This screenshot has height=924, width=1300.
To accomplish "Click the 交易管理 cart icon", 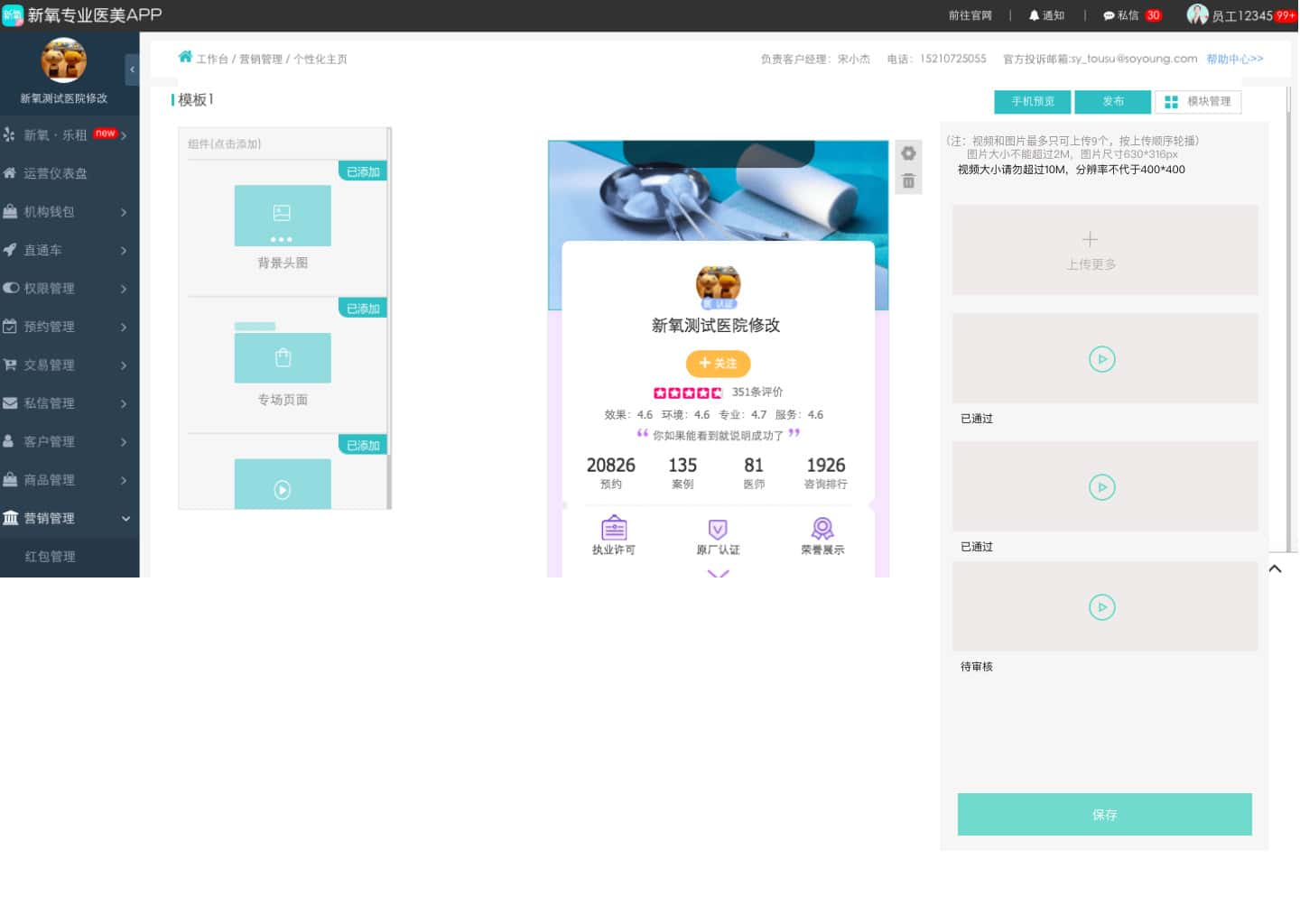I will [10, 365].
